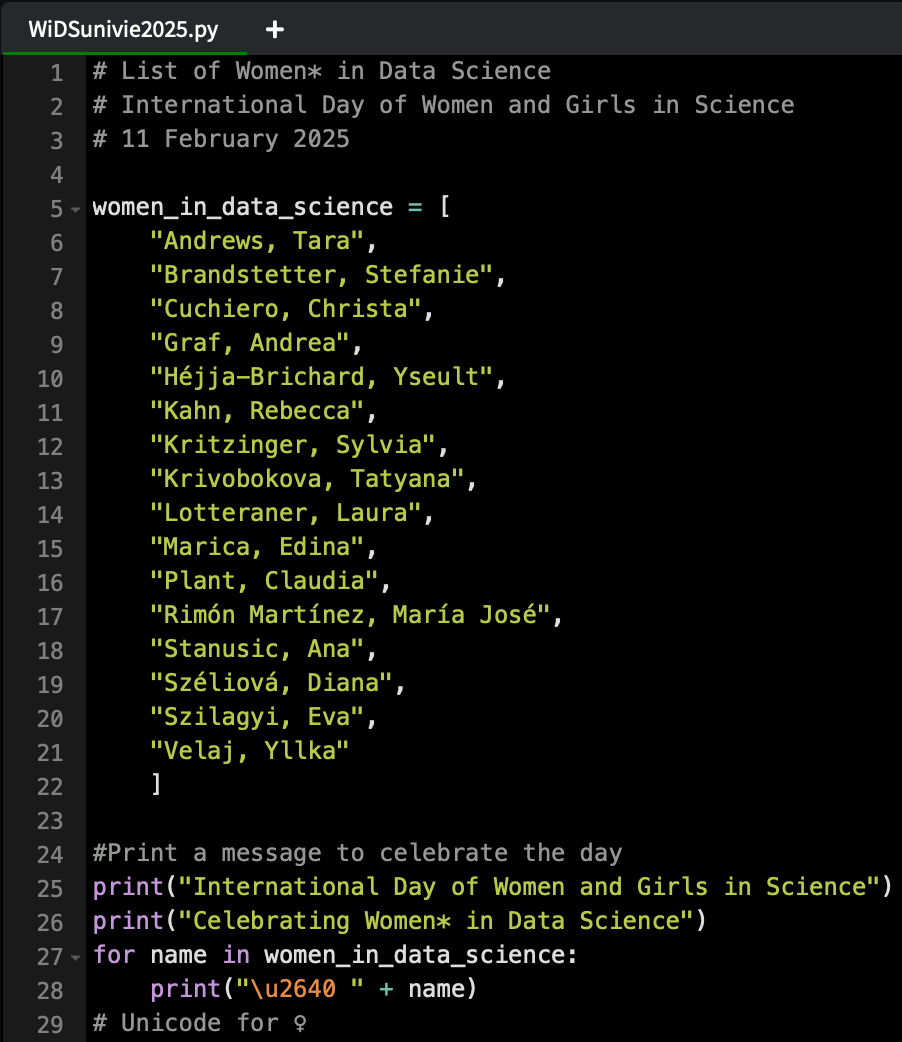Click line number 10 in the gutter
The image size is (902, 1042).
tap(50, 378)
